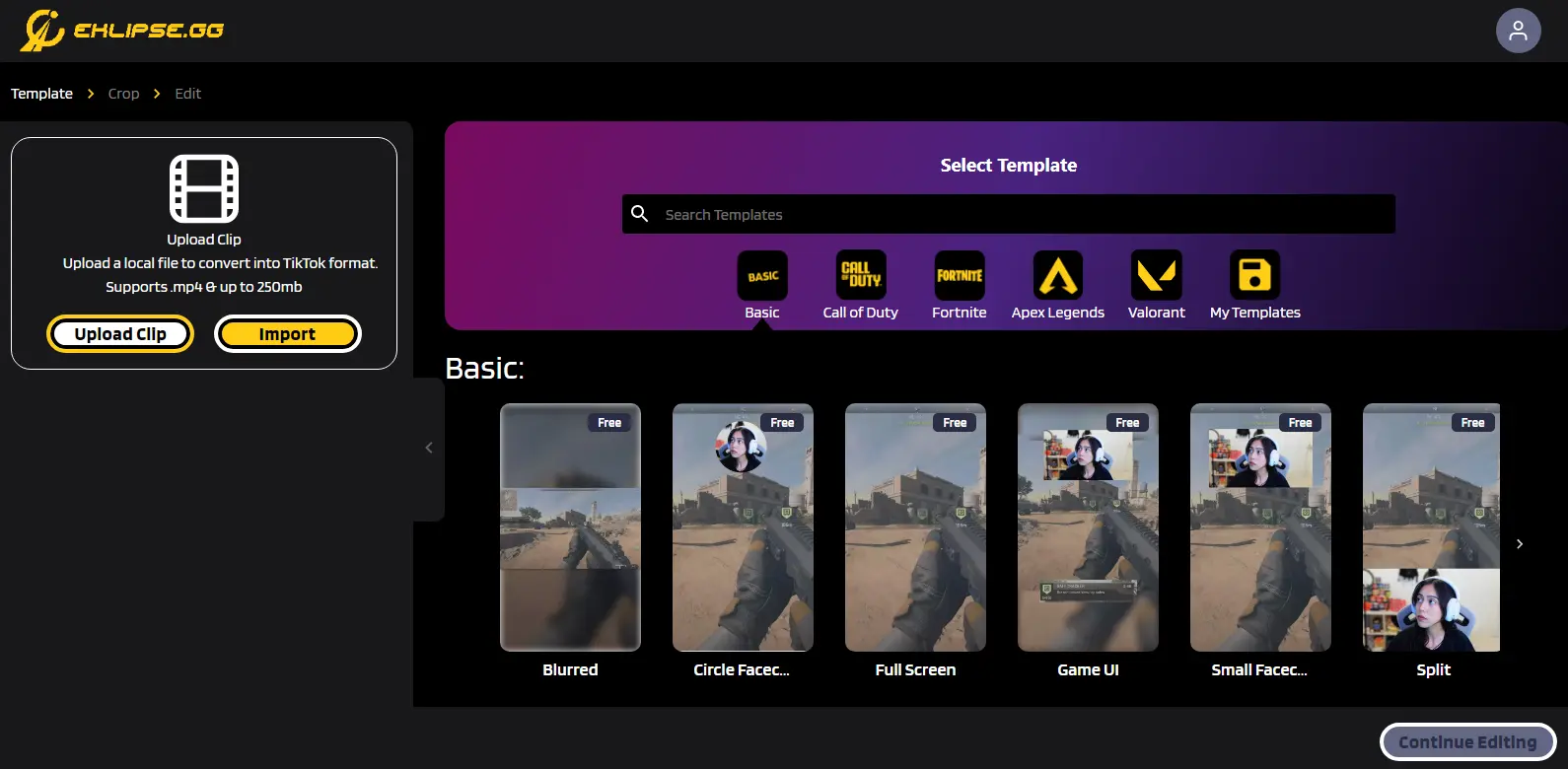Screen dimensions: 1568x769
Task: Go to the Template breadcrumb step
Action: (41, 94)
